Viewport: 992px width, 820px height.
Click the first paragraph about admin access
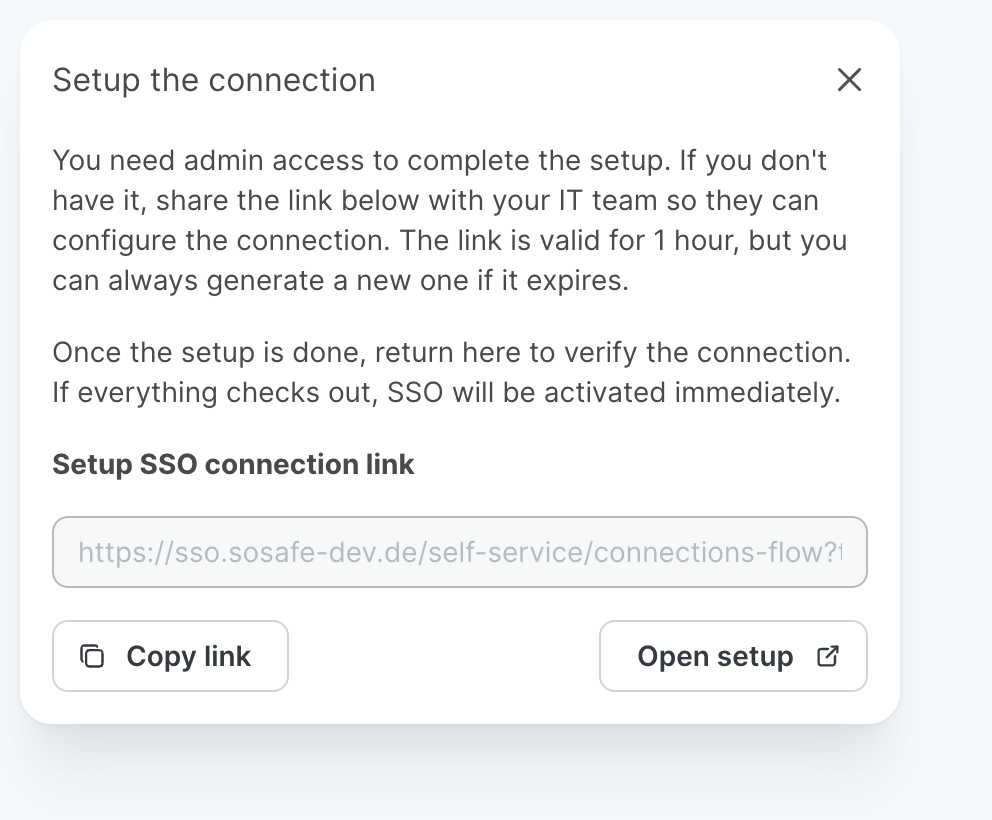449,220
